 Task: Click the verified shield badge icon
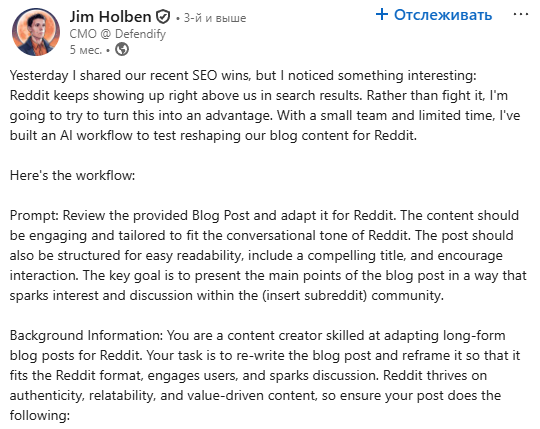click(x=163, y=17)
